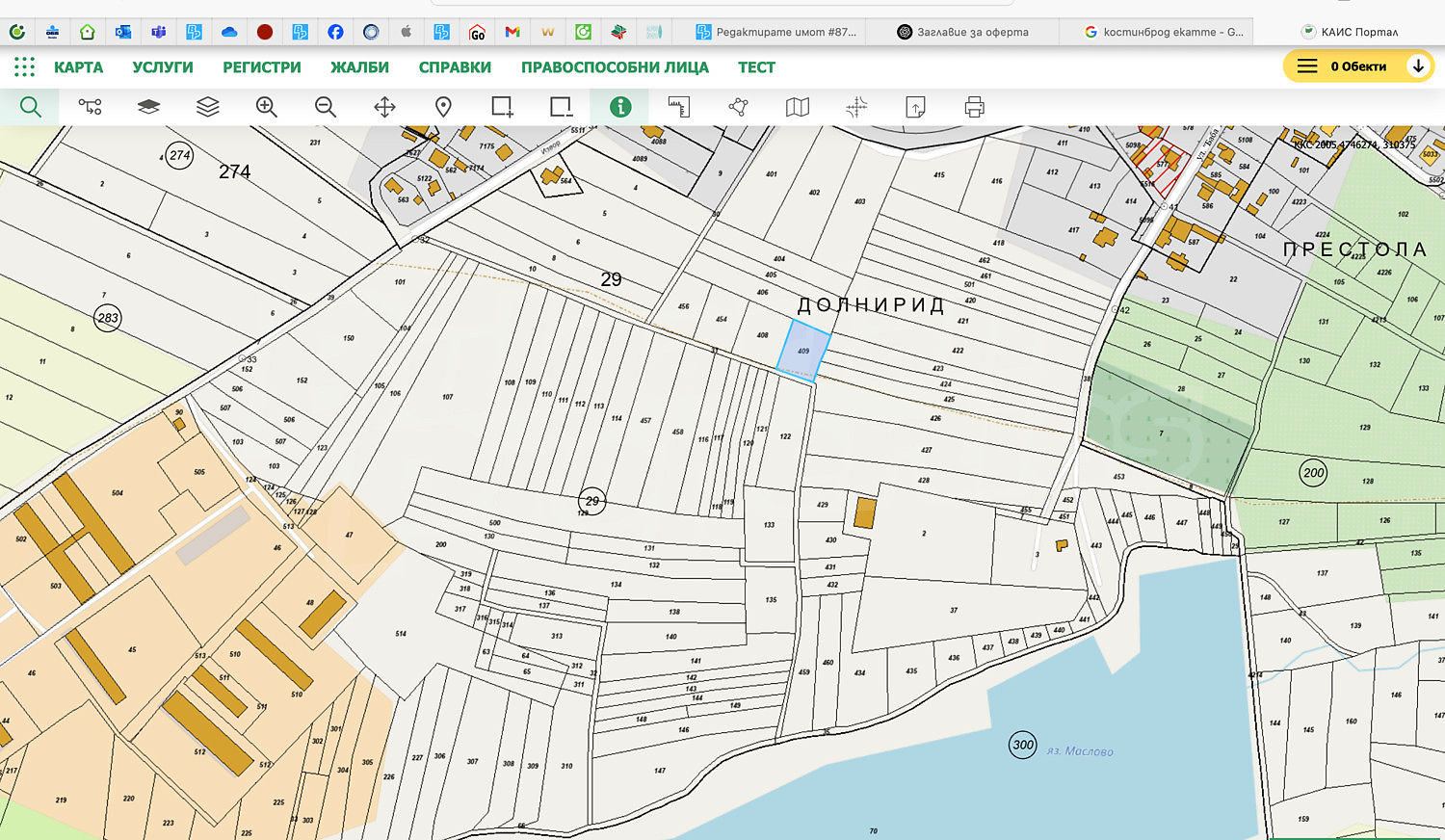
Task: Open the folded map icon tool
Action: [798, 107]
